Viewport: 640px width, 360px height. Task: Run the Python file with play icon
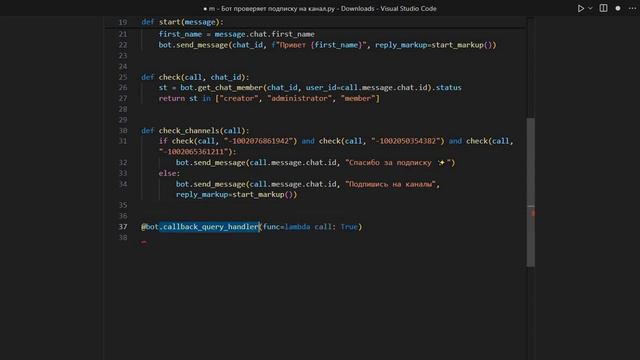[580, 8]
